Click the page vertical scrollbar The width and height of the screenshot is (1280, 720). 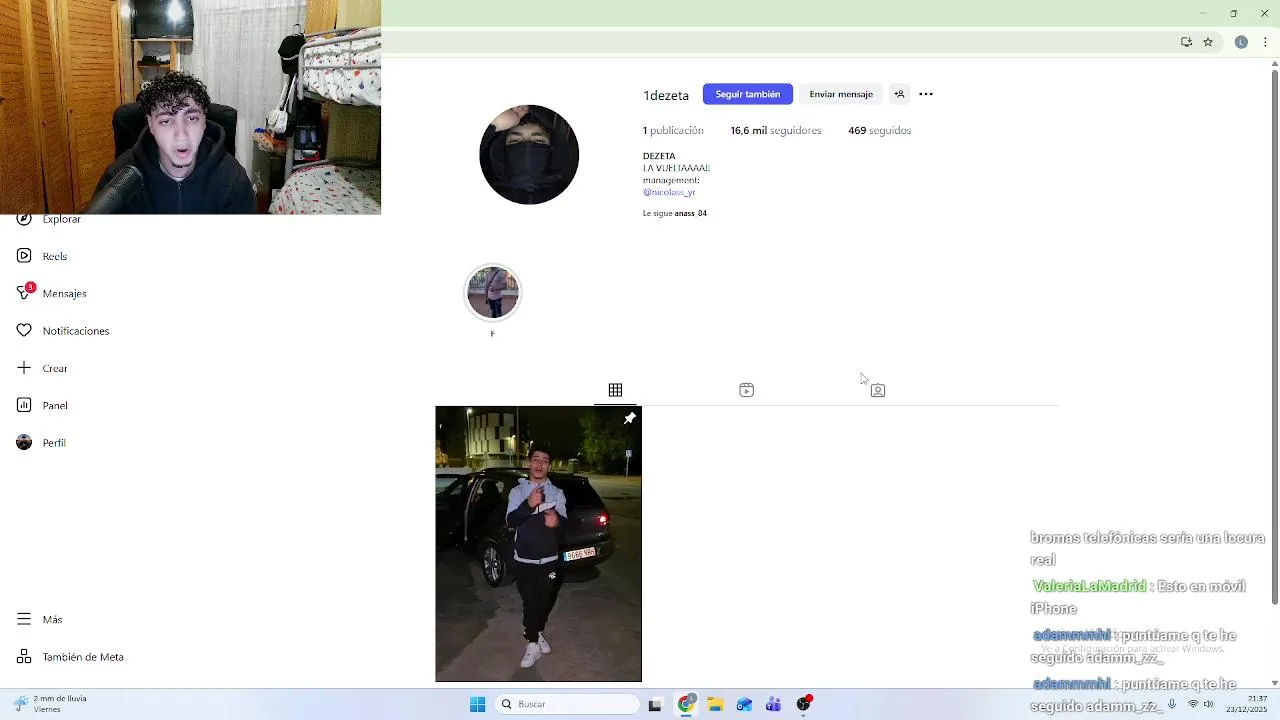coord(1274,337)
